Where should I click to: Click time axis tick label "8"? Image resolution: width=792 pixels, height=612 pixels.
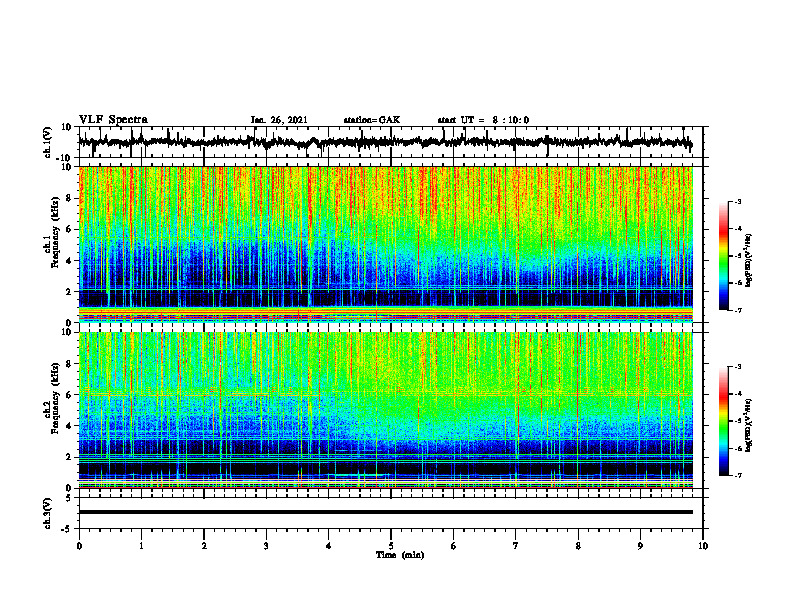(x=578, y=546)
